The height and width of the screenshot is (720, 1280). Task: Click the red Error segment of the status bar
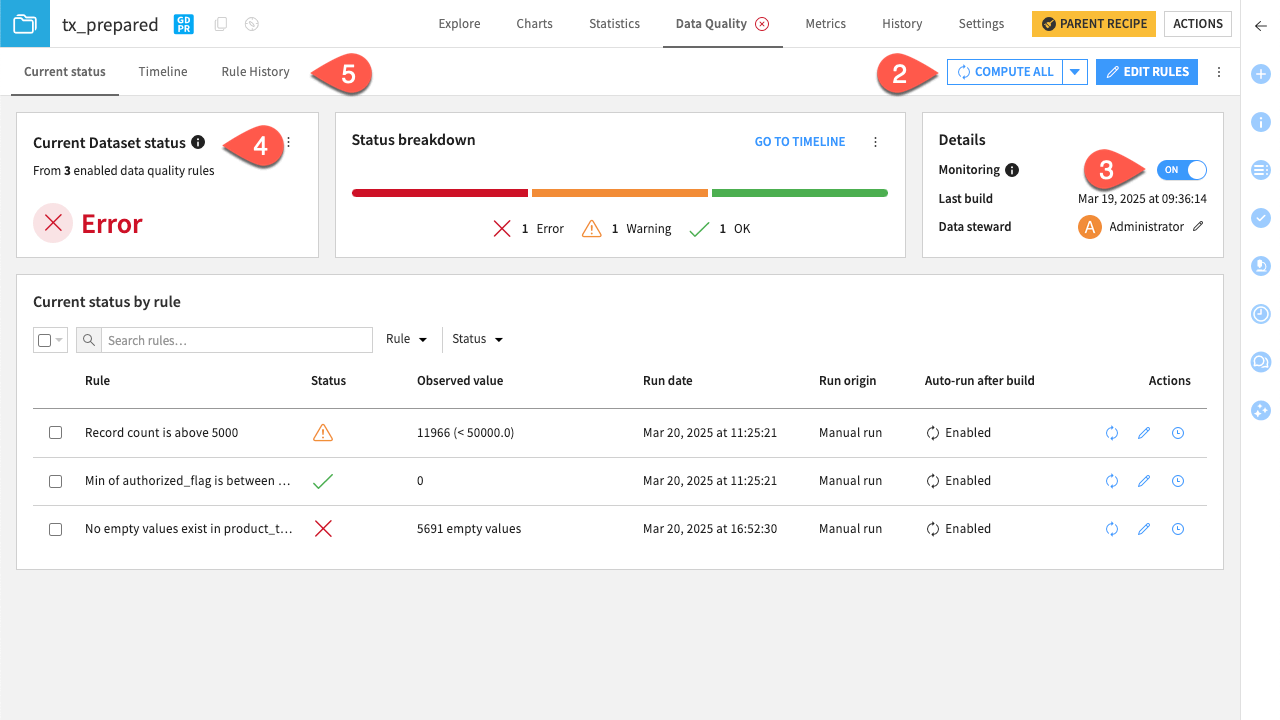(x=440, y=192)
